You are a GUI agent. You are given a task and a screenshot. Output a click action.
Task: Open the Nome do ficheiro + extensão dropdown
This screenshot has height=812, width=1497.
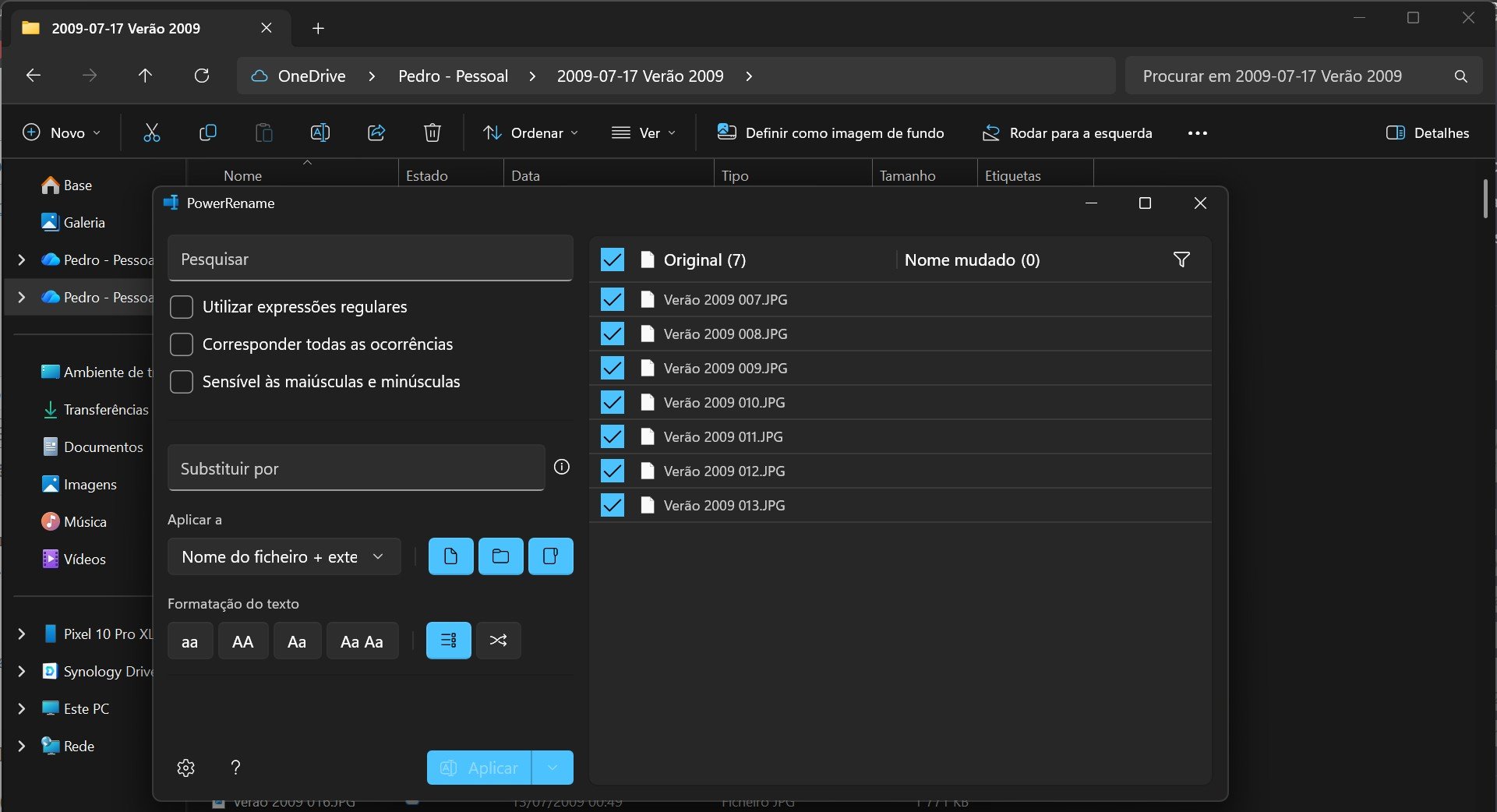[x=284, y=556]
